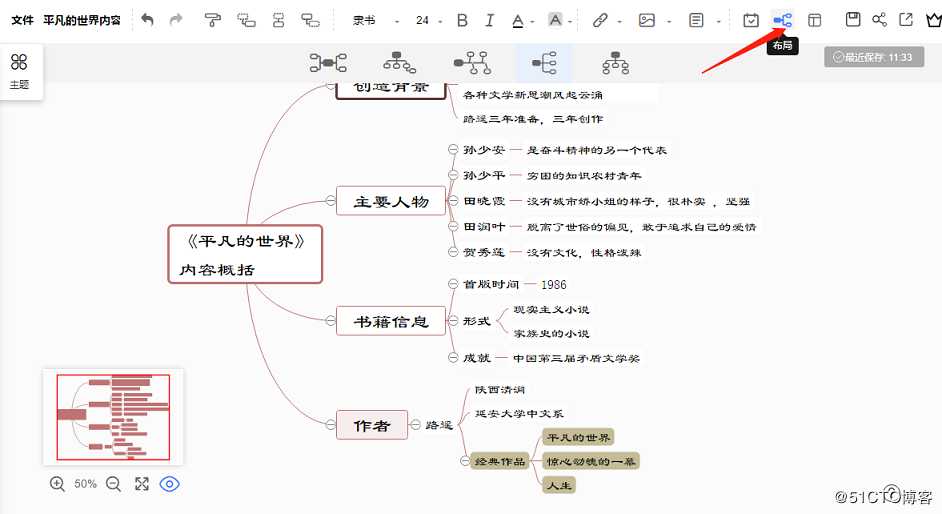The image size is (942, 514).
Task: Open the 文件 menu
Action: pos(22,20)
